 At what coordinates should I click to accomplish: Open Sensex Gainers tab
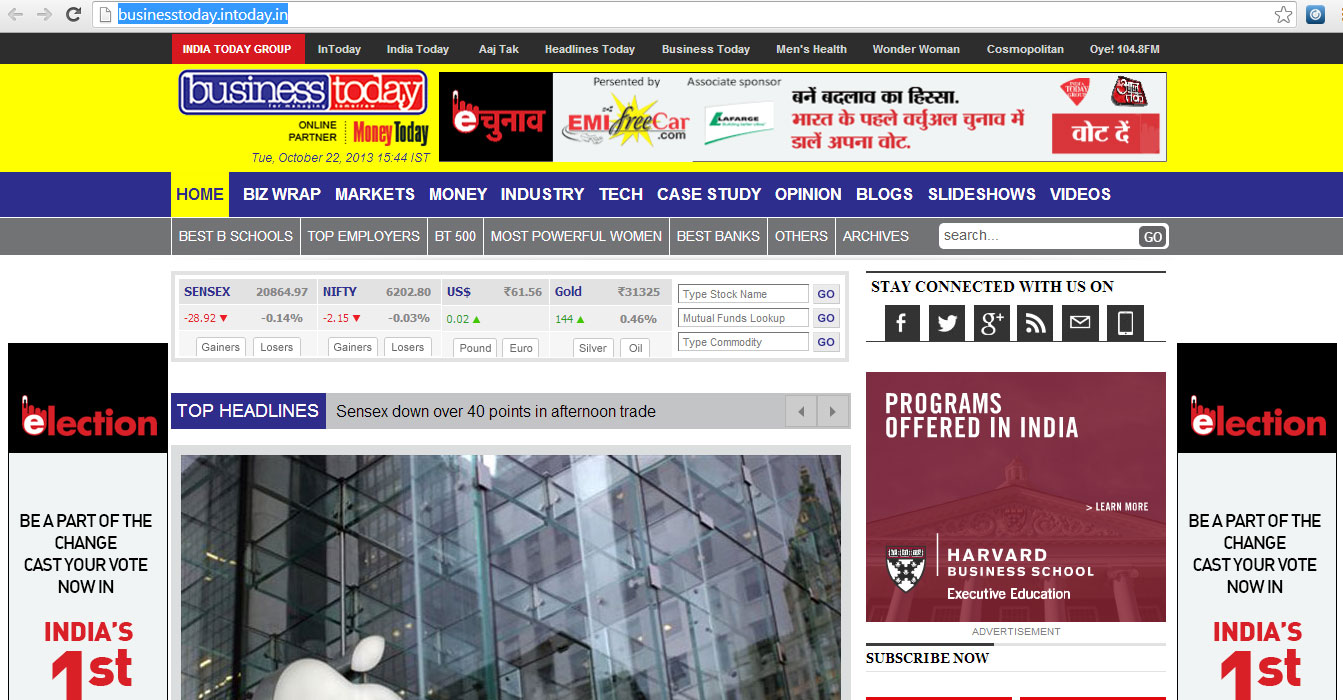point(220,347)
